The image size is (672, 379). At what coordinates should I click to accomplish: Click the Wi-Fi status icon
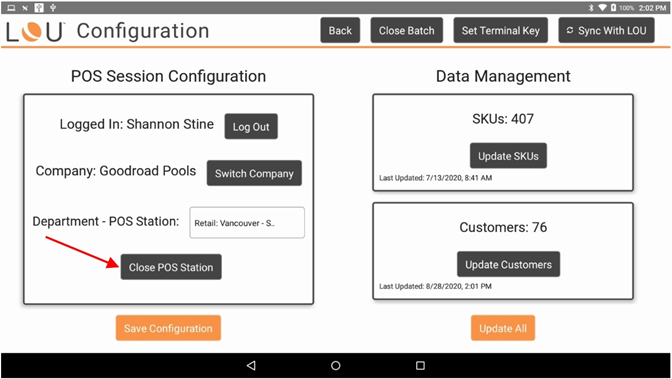[x=602, y=8]
